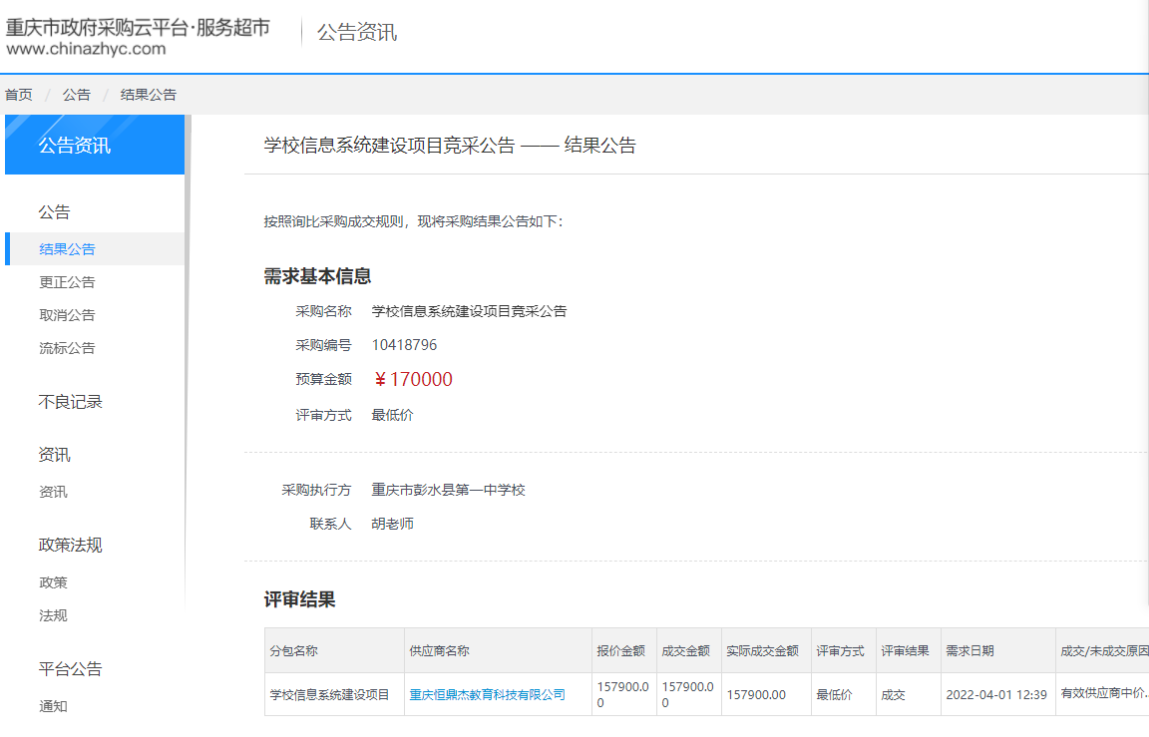Go to 公告 in the breadcrumb
The height and width of the screenshot is (737, 1149).
point(76,95)
